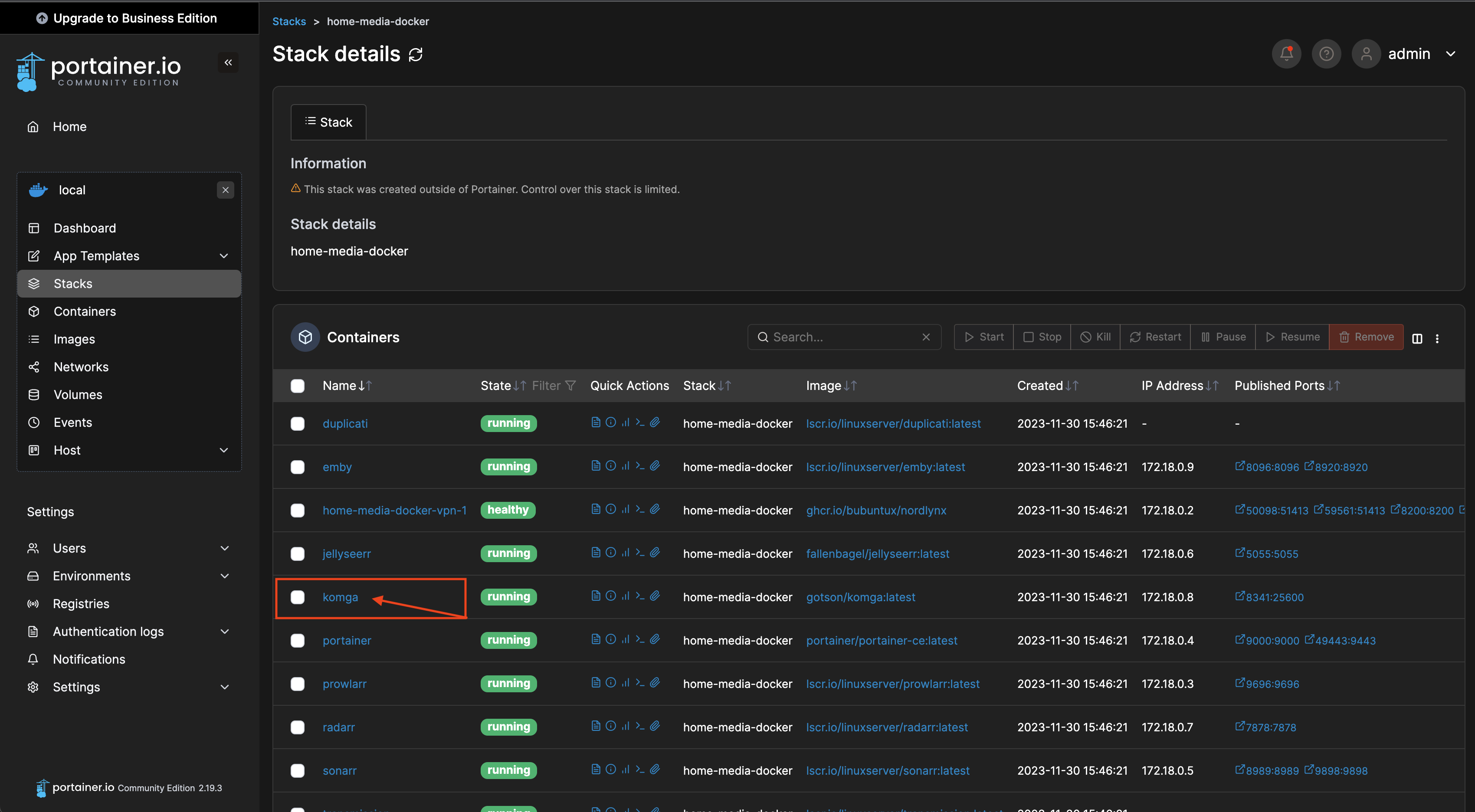Screen dimensions: 1475x812
Task: Check the duplicati row checkbox
Action: click(x=297, y=424)
